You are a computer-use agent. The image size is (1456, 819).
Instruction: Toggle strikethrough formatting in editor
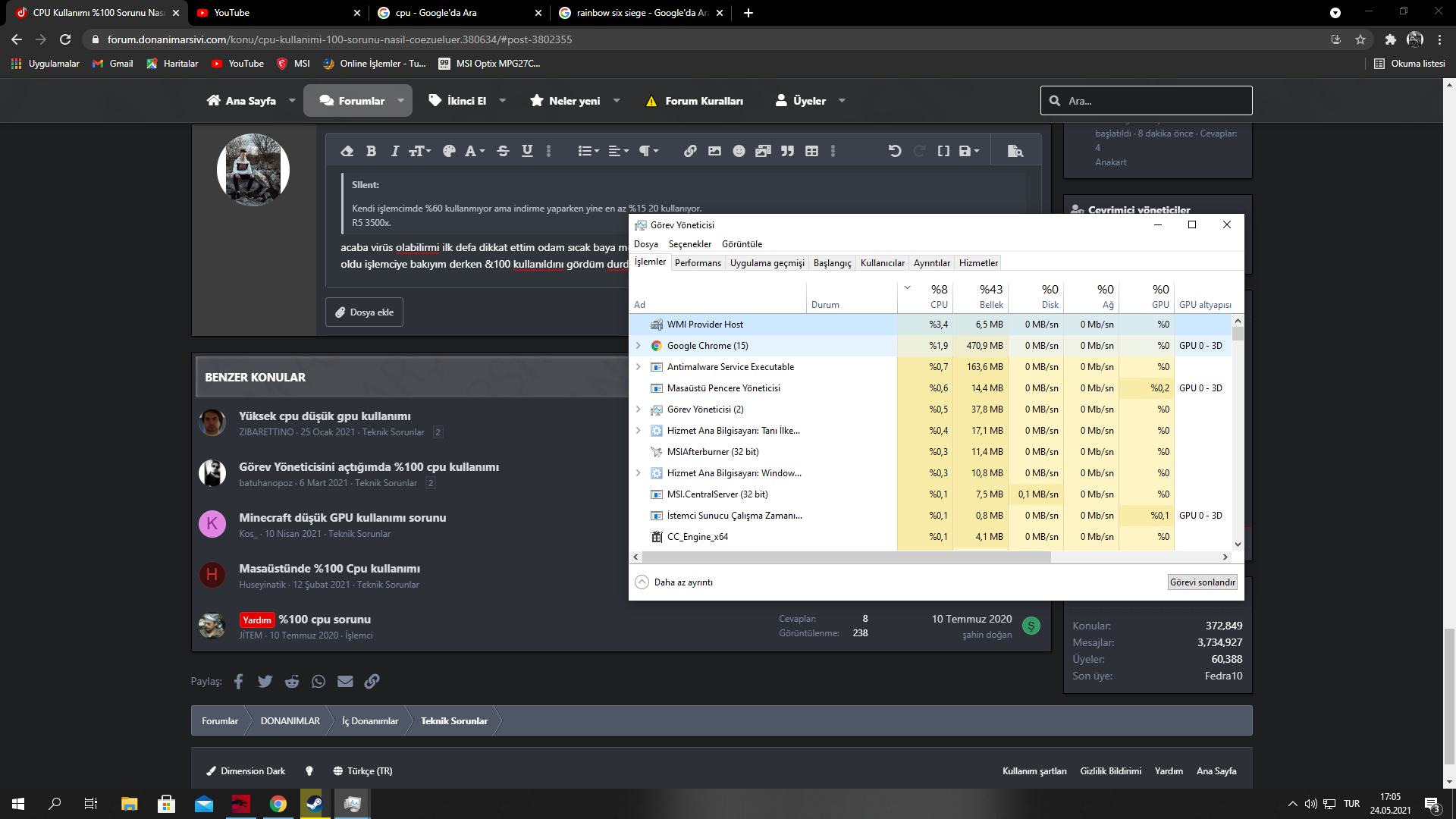tap(503, 151)
